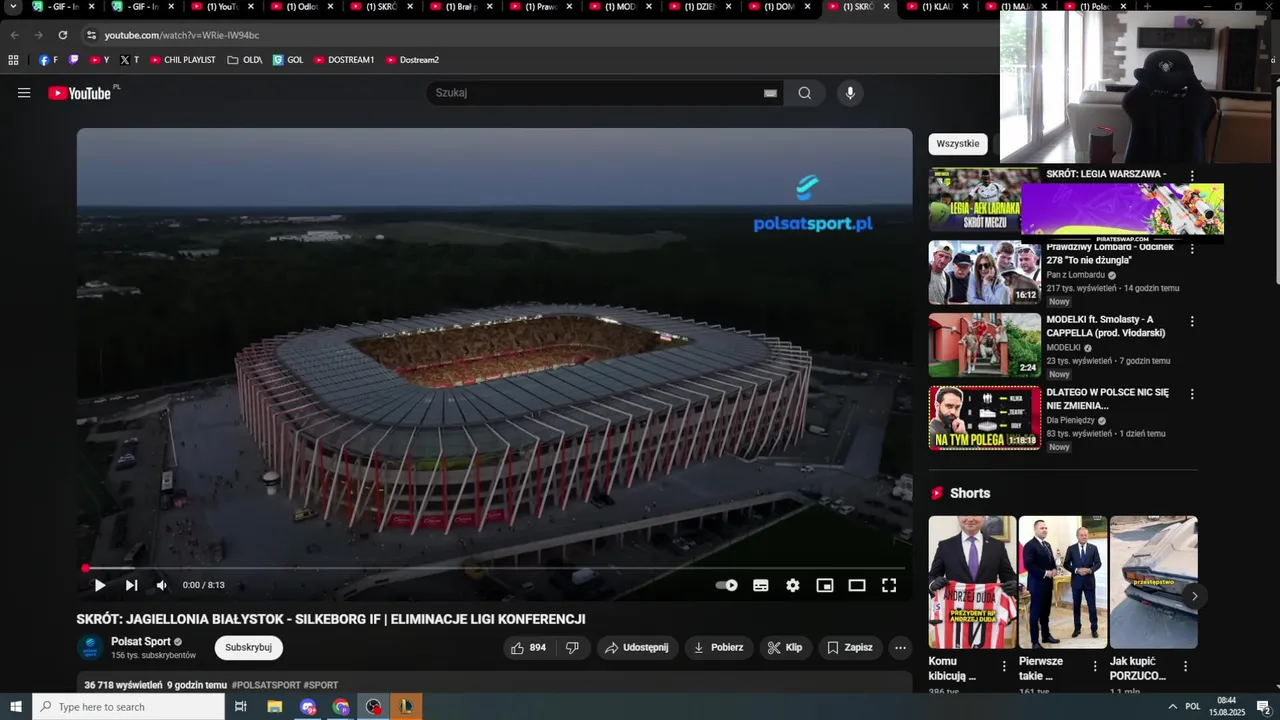Screen dimensions: 1280x720
Task: Open options for Prawdziwy Lombard video
Action: [1192, 248]
